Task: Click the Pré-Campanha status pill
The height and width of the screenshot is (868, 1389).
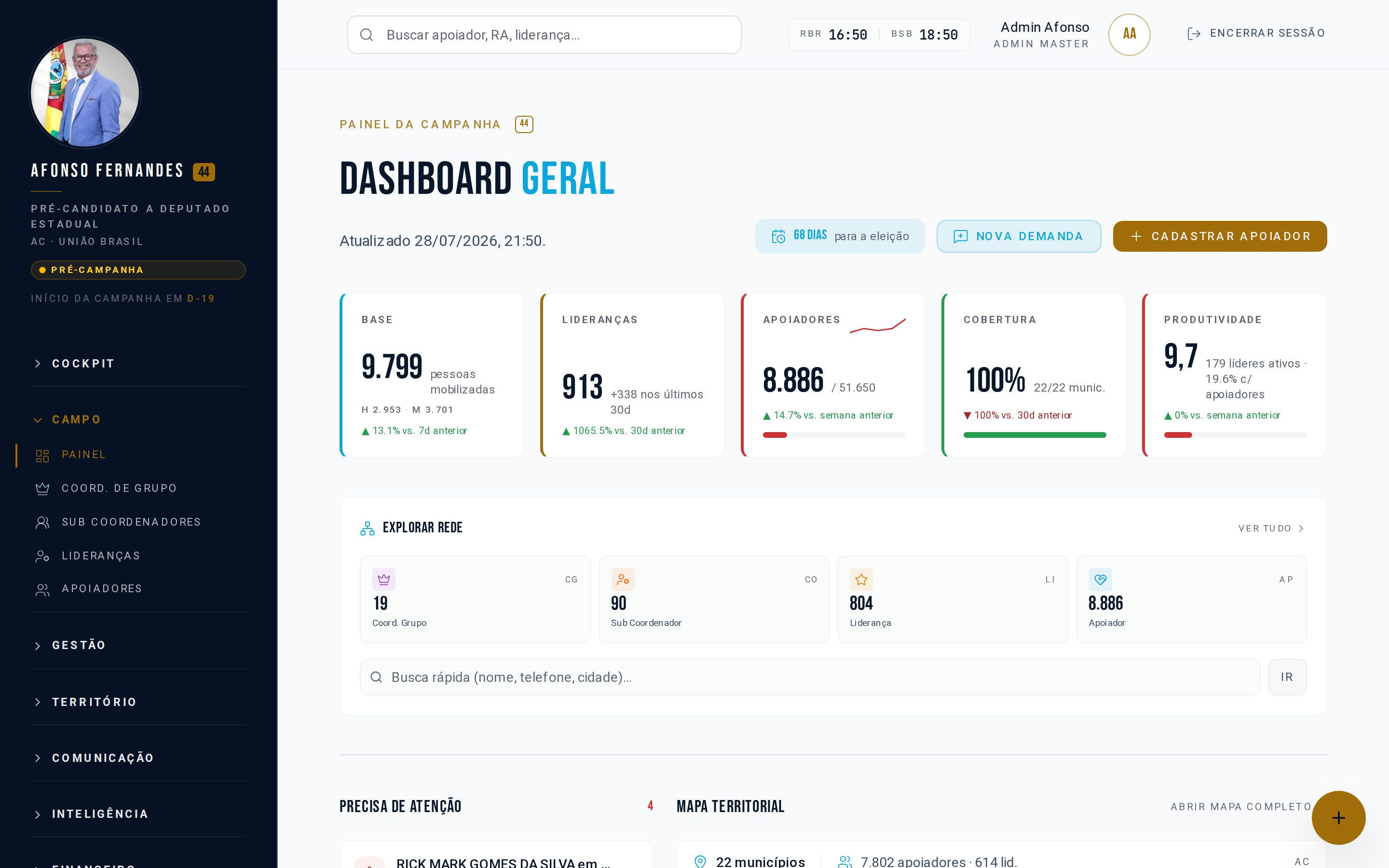Action: [x=138, y=270]
